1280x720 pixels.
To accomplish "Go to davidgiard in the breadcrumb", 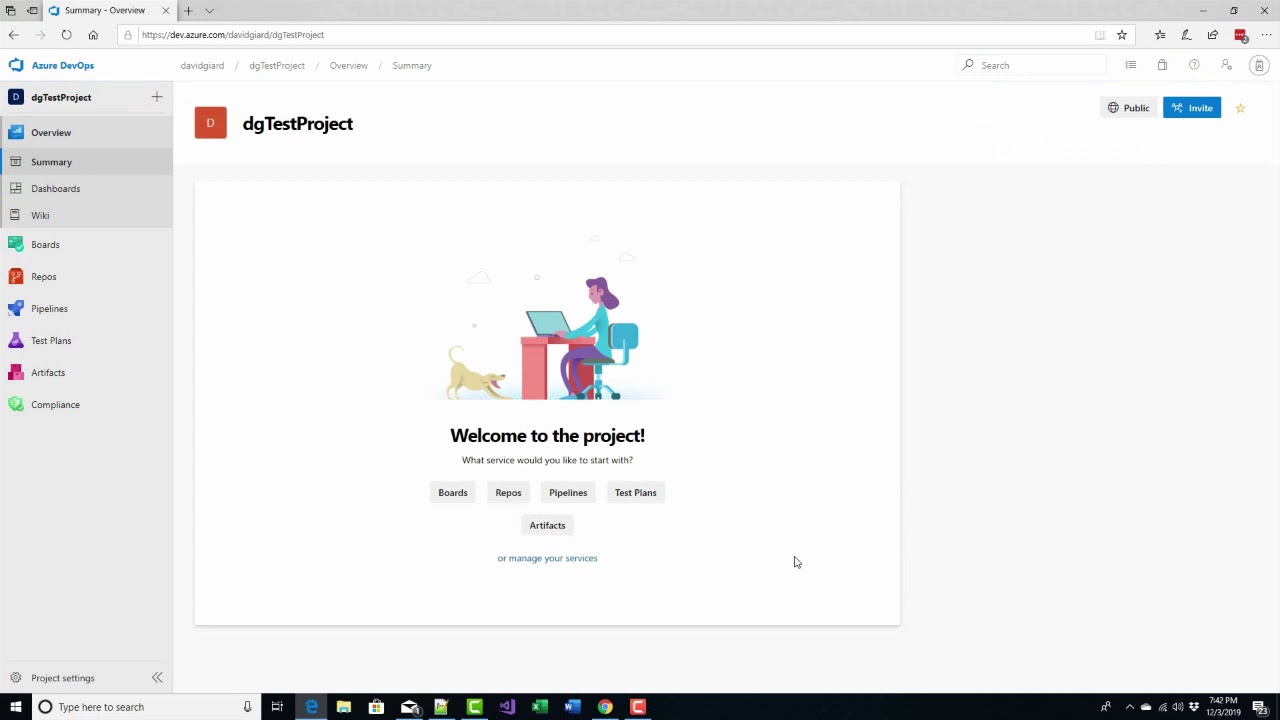I will [202, 66].
